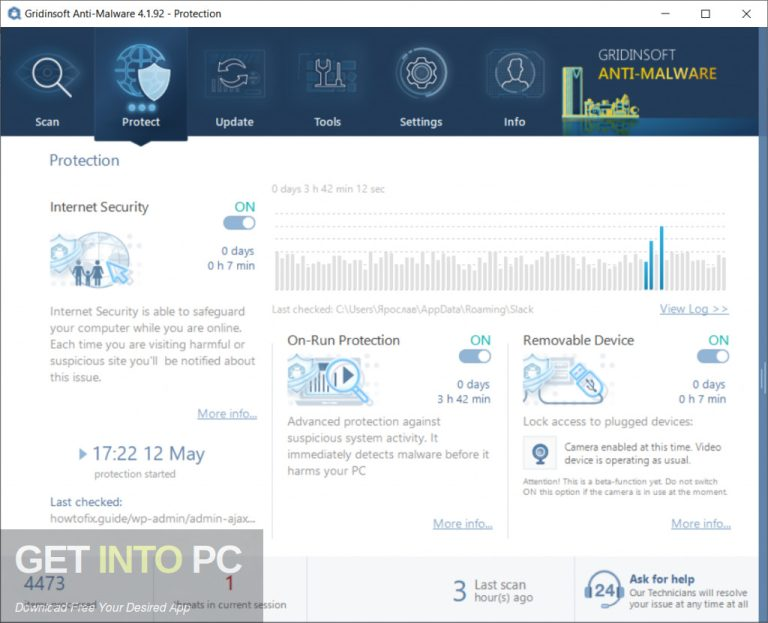The image size is (768, 623).
Task: Click the Ask for help link
Action: pyautogui.click(x=662, y=579)
